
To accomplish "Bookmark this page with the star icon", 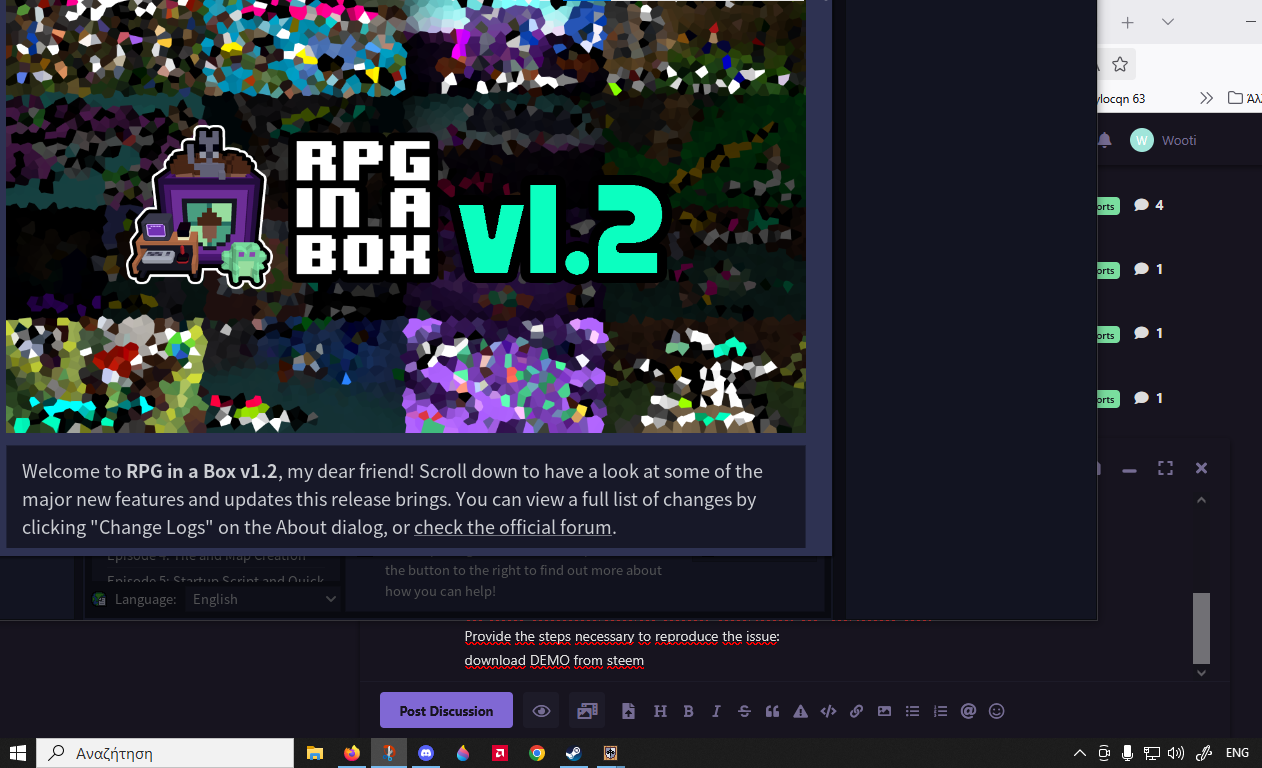I will tap(1120, 64).
